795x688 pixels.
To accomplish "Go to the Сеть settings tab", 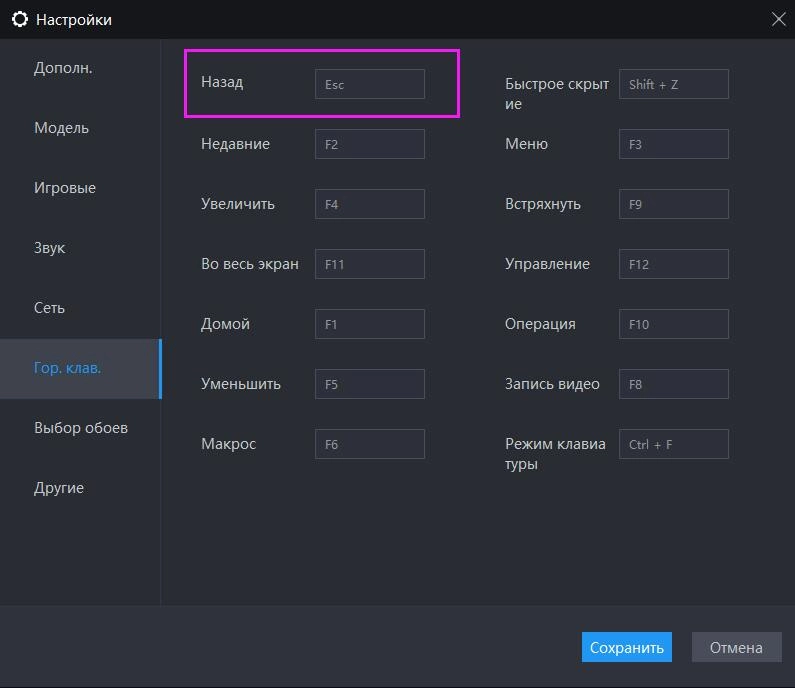I will (49, 308).
